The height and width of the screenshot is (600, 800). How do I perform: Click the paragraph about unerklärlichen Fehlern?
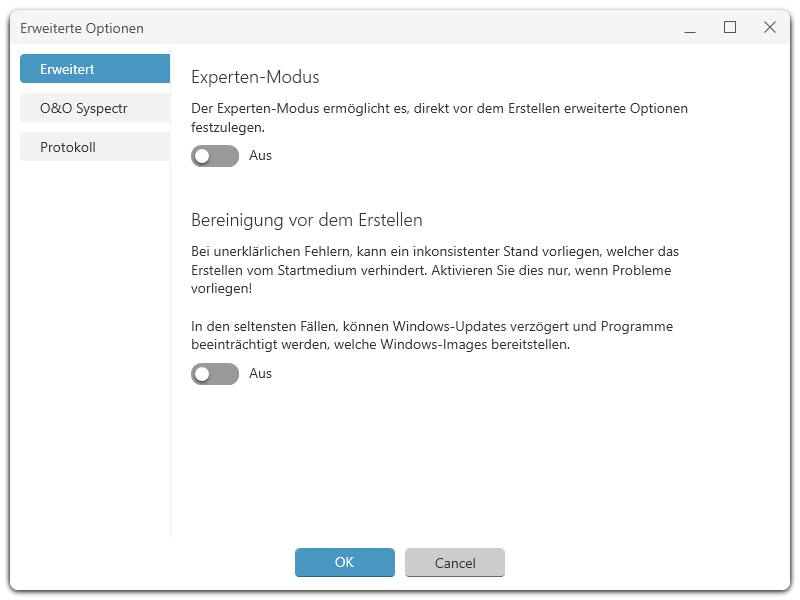click(435, 270)
